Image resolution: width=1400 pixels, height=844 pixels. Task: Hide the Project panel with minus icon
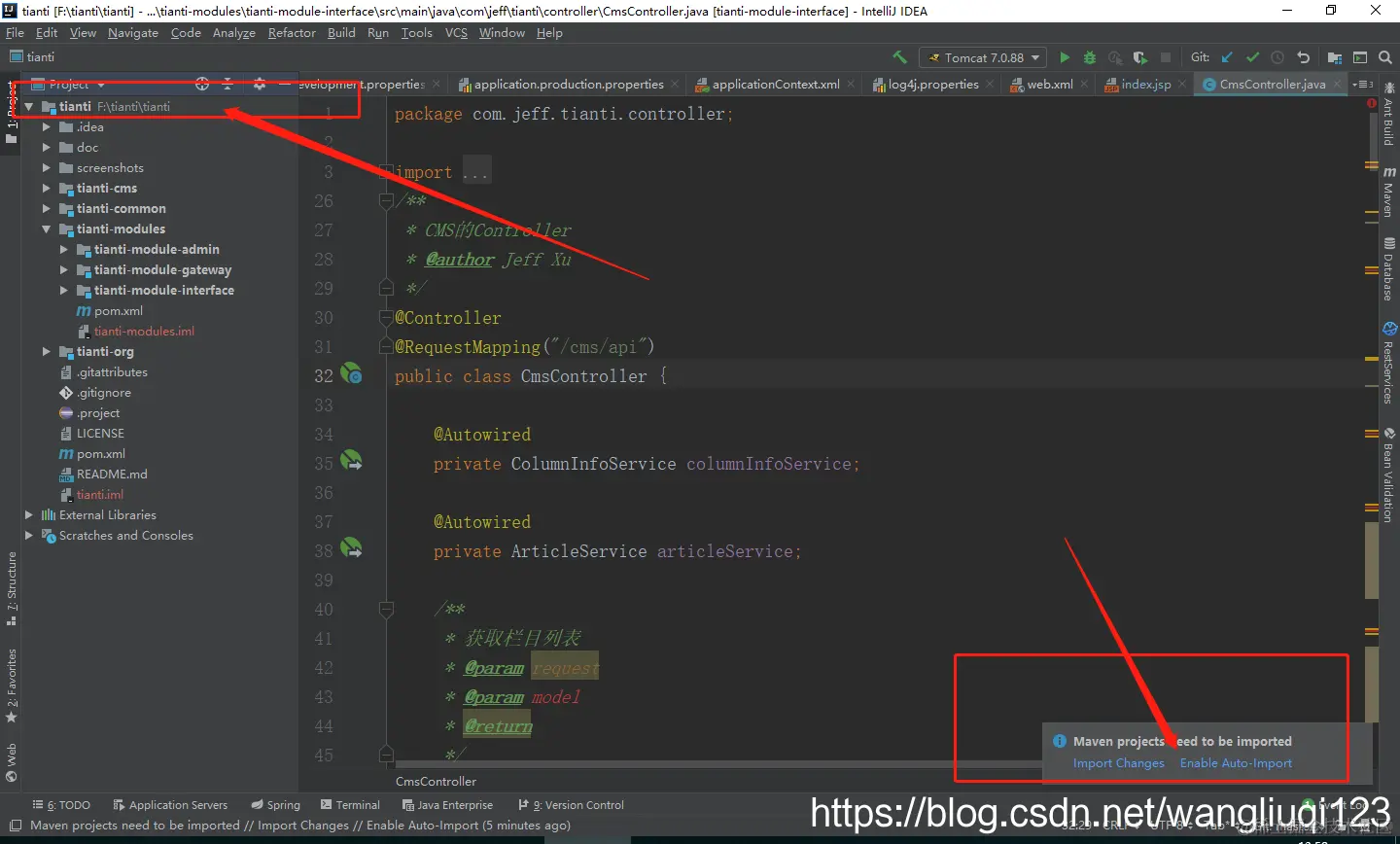284,84
